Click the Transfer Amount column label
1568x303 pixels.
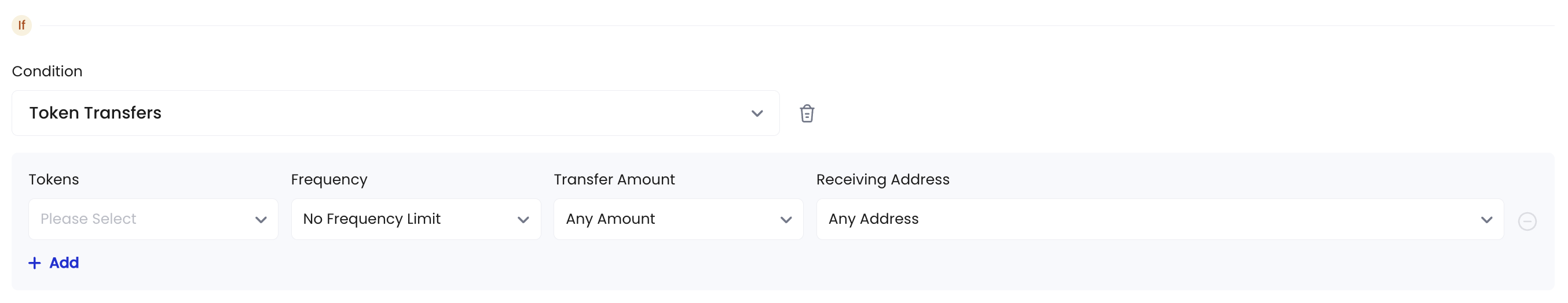click(614, 179)
